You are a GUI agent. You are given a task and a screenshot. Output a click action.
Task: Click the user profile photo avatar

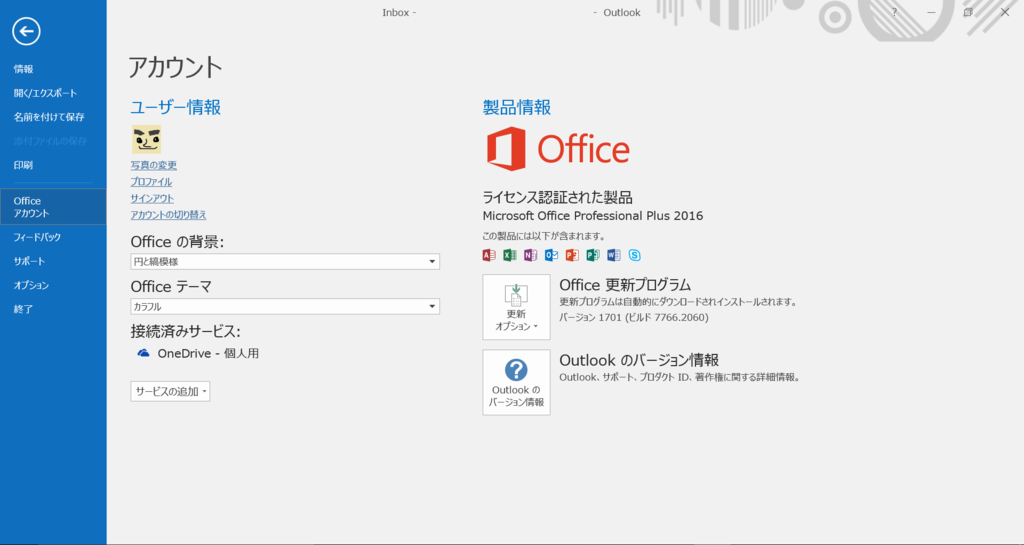146,139
